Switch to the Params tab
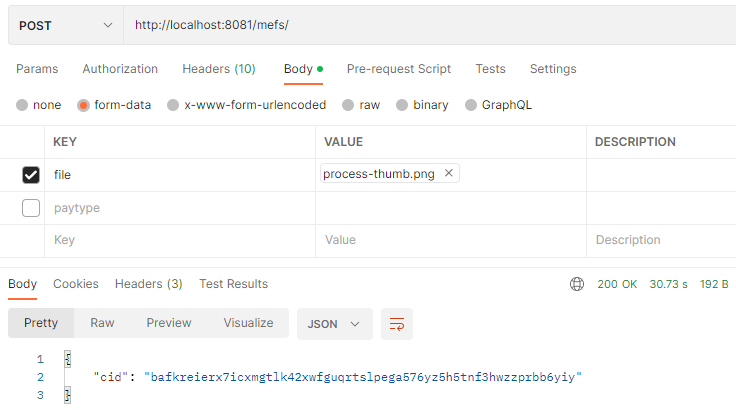The width and height of the screenshot is (736, 410). point(37,69)
